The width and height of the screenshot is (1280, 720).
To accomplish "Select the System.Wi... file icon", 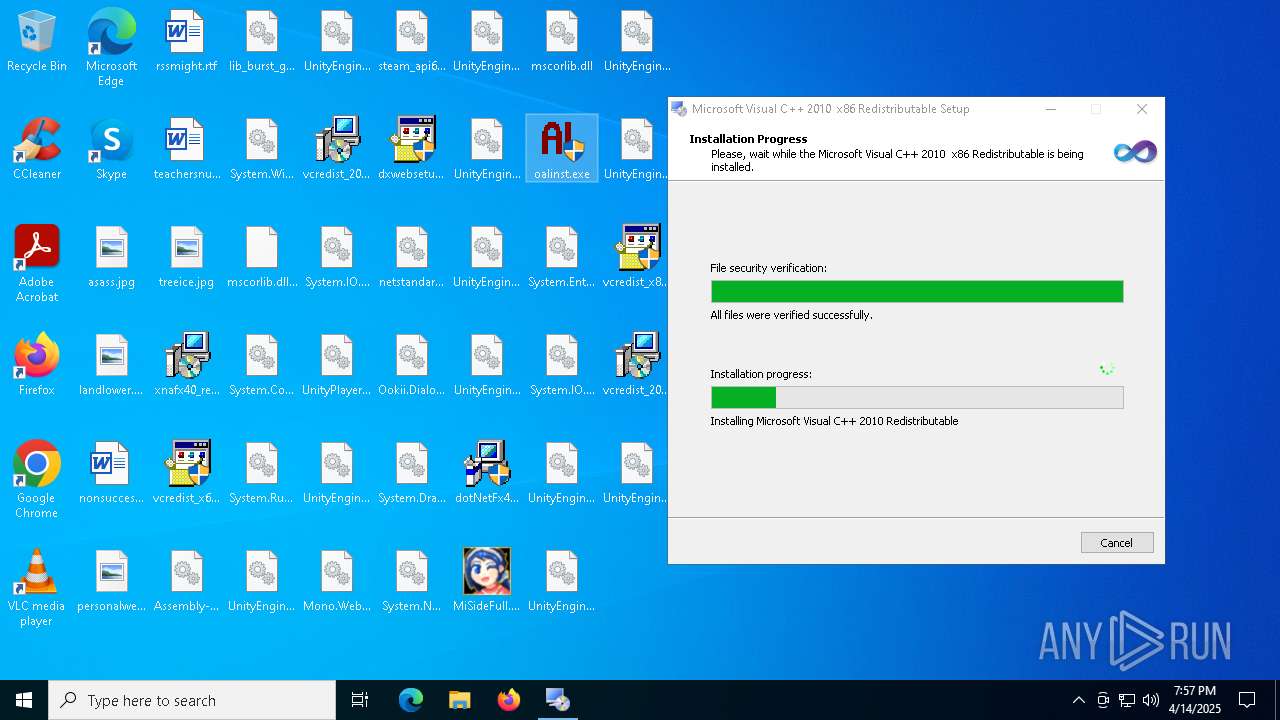I will [x=261, y=150].
